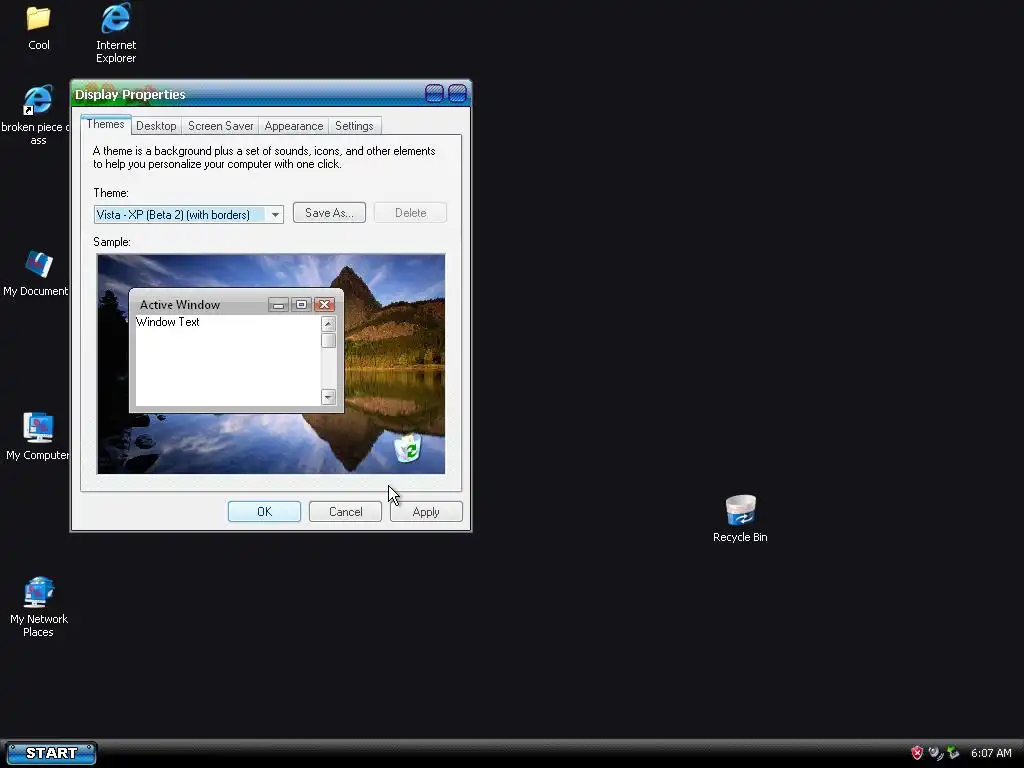Open the Screen Saver tab
This screenshot has width=1024, height=768.
point(220,126)
